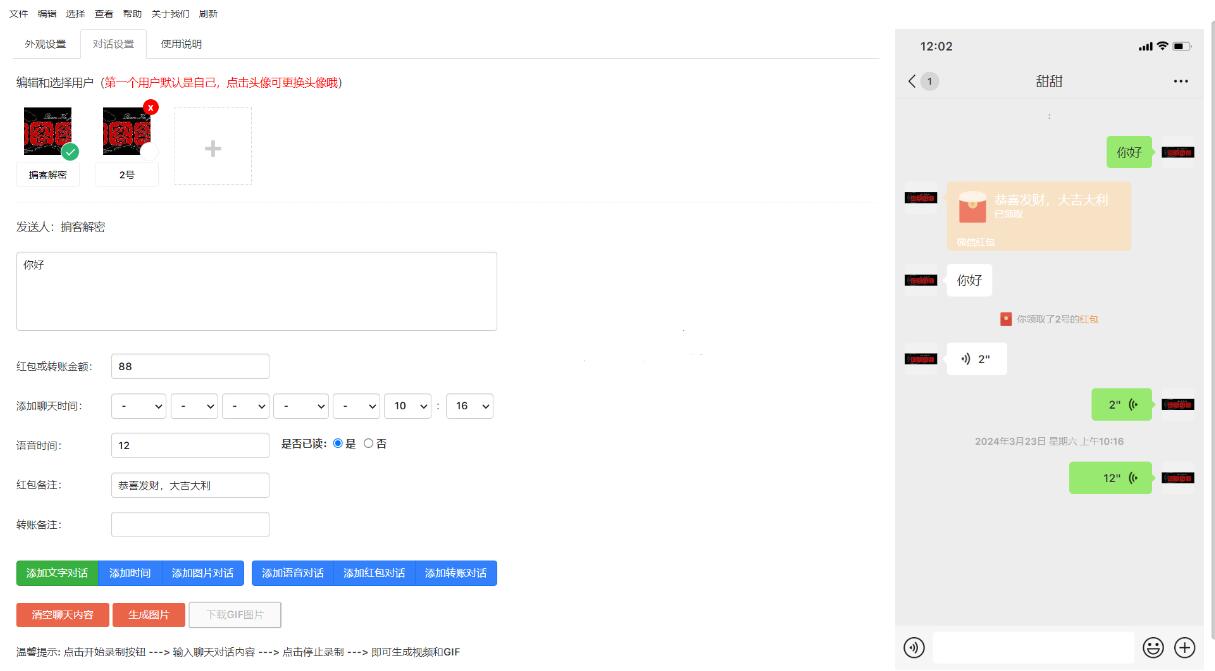Tap the plus icon in chat bar
This screenshot has width=1215, height=671.
click(1185, 647)
